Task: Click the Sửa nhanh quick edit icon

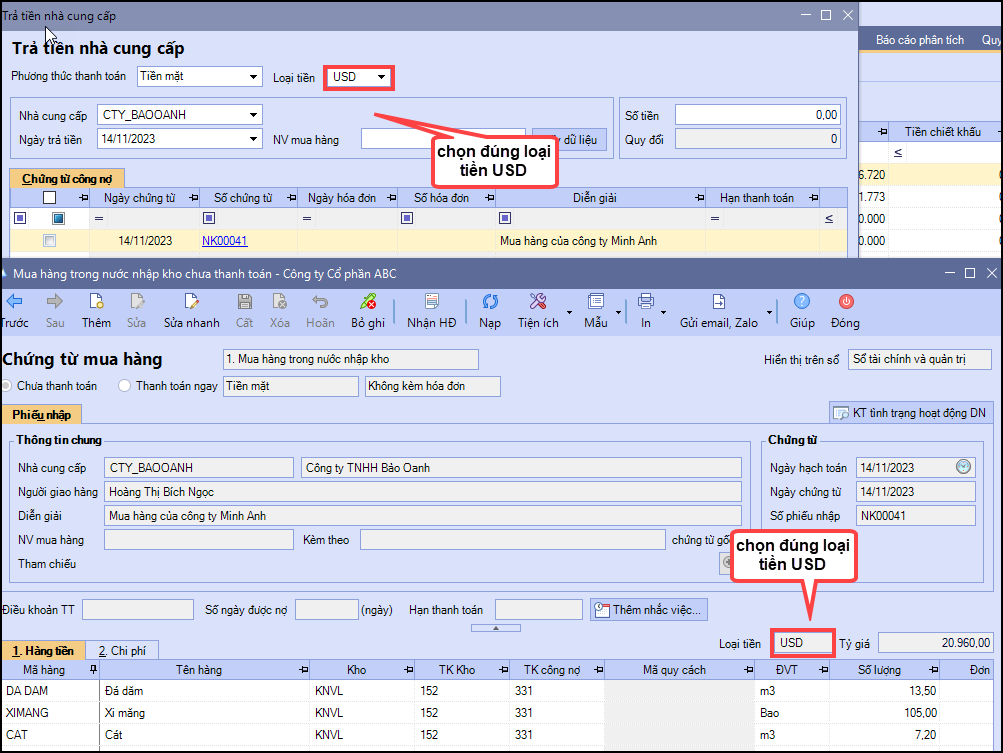Action: tap(191, 302)
